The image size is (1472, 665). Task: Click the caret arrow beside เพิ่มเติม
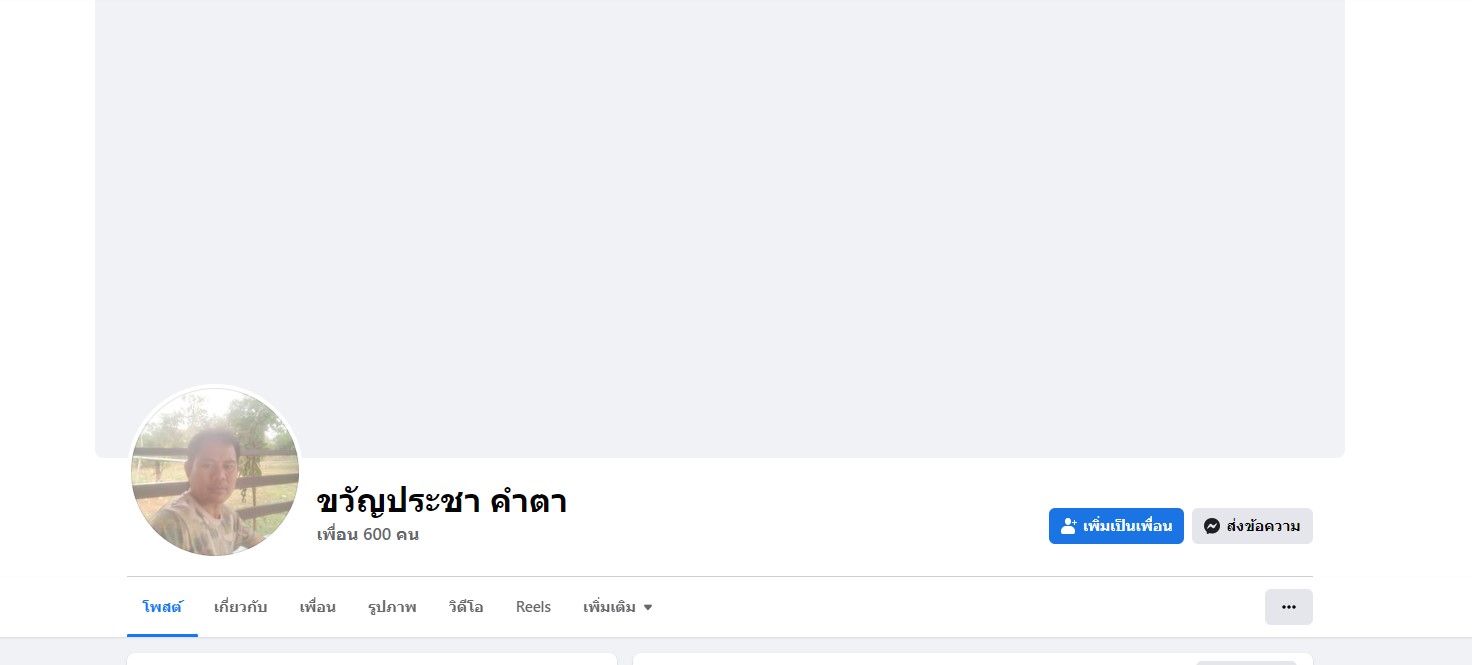tap(648, 607)
